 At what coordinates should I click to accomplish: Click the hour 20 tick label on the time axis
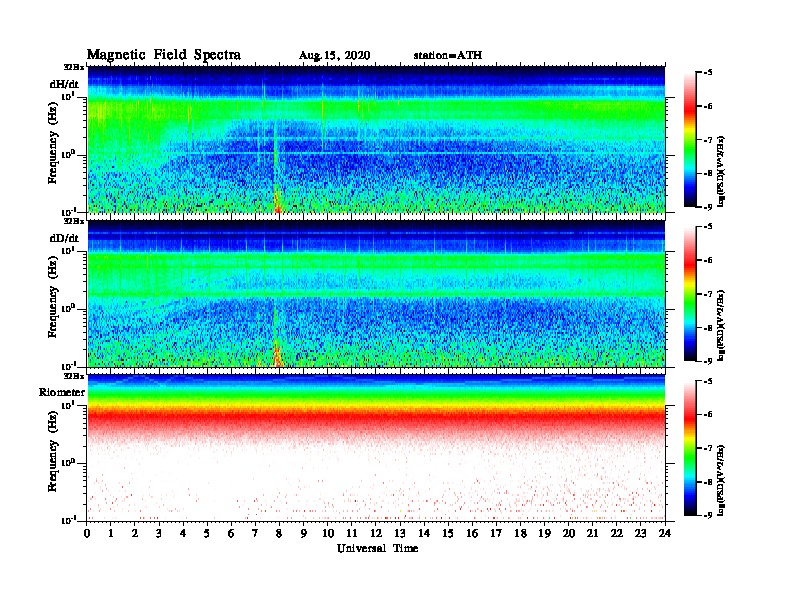[x=569, y=533]
